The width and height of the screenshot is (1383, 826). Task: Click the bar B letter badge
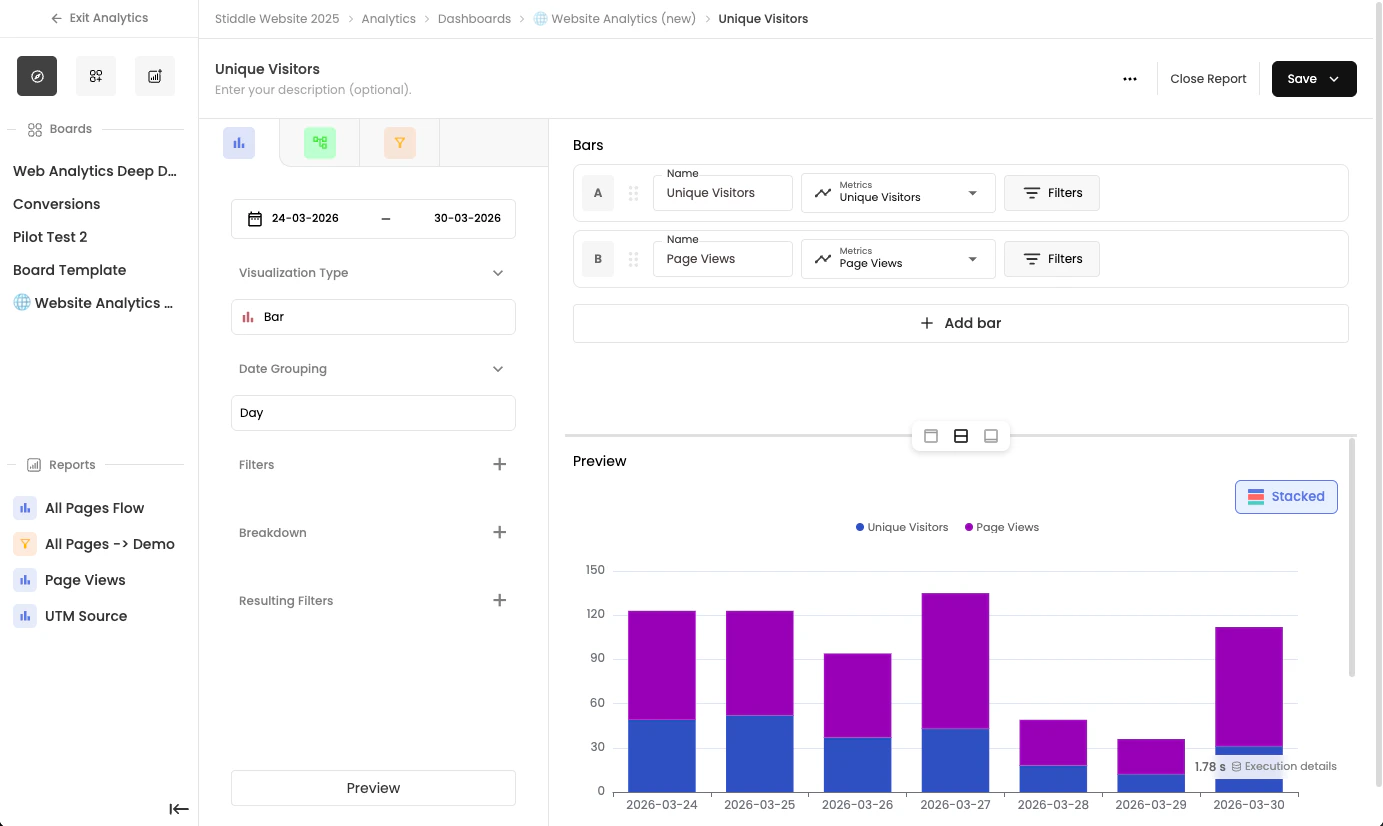point(598,259)
